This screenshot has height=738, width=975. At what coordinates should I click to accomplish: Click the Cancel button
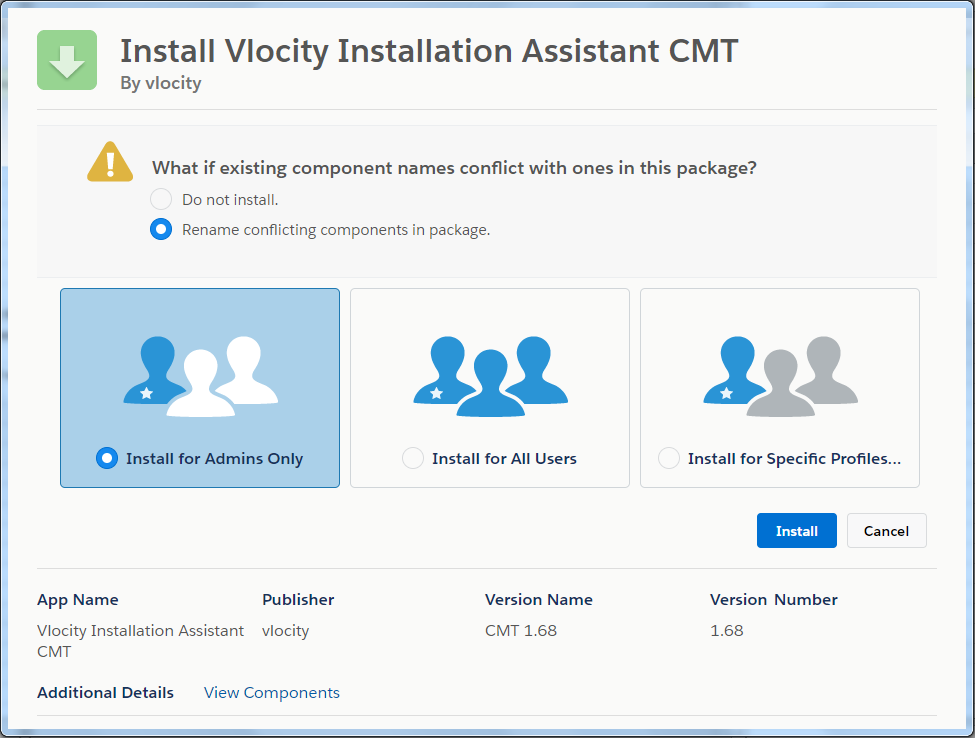click(x=887, y=531)
